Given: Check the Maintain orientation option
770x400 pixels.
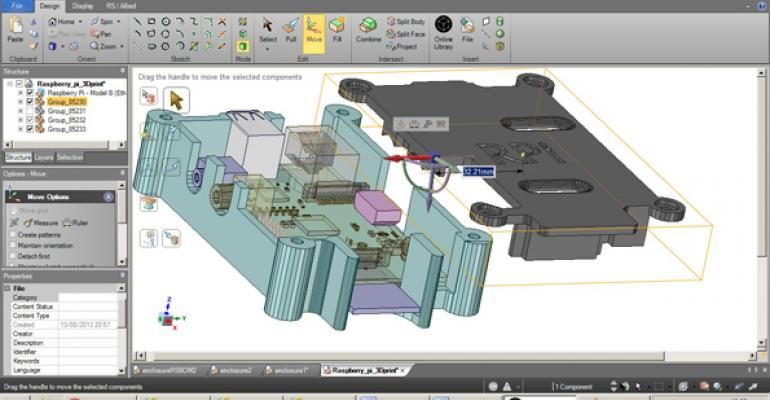Looking at the screenshot, I should point(12,243).
